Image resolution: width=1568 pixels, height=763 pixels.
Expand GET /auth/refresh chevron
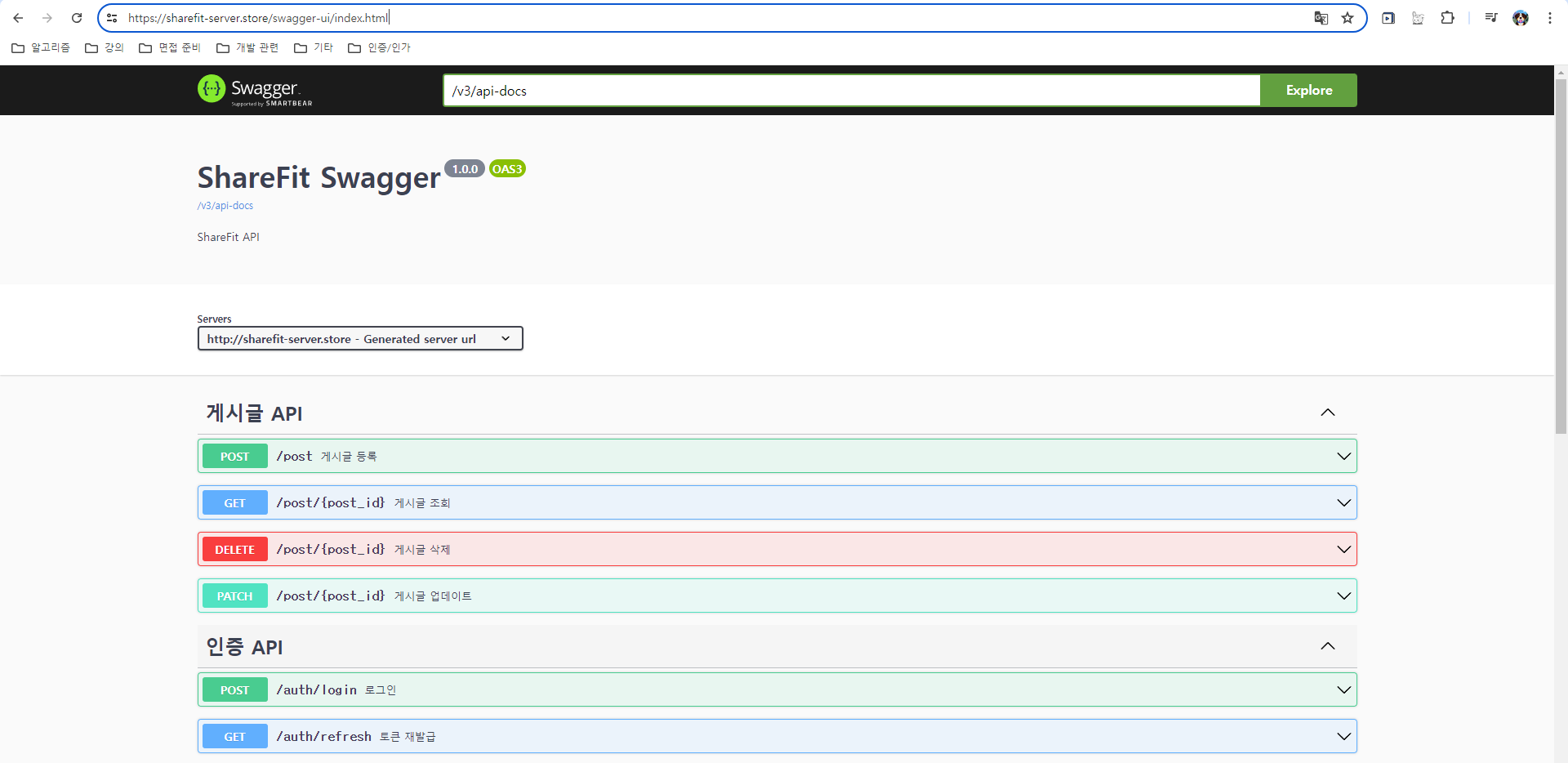click(1343, 736)
